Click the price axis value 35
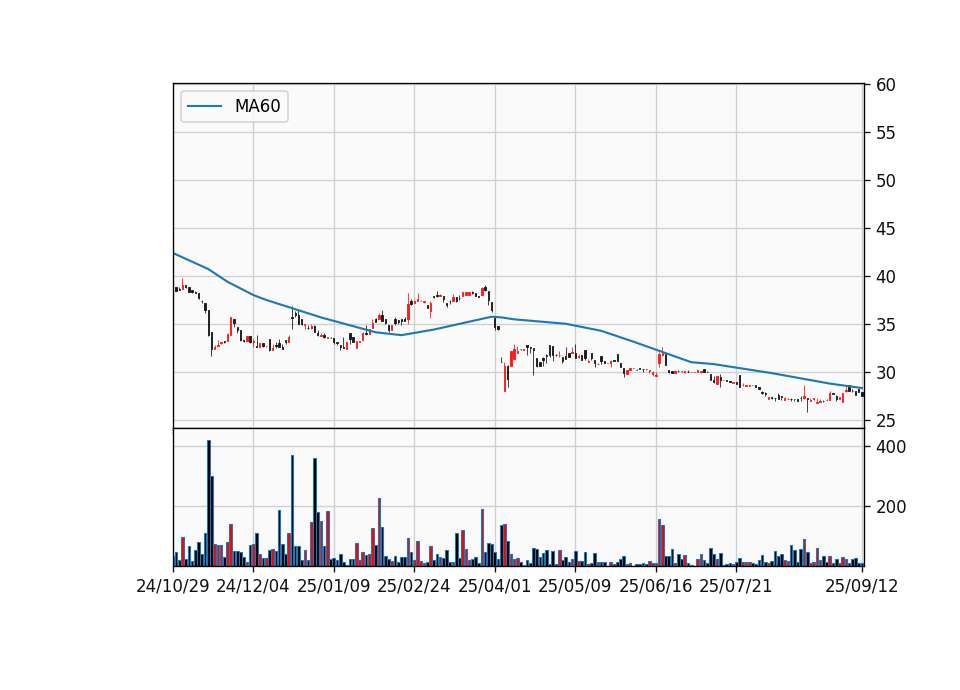The height and width of the screenshot is (690, 960). tap(885, 324)
